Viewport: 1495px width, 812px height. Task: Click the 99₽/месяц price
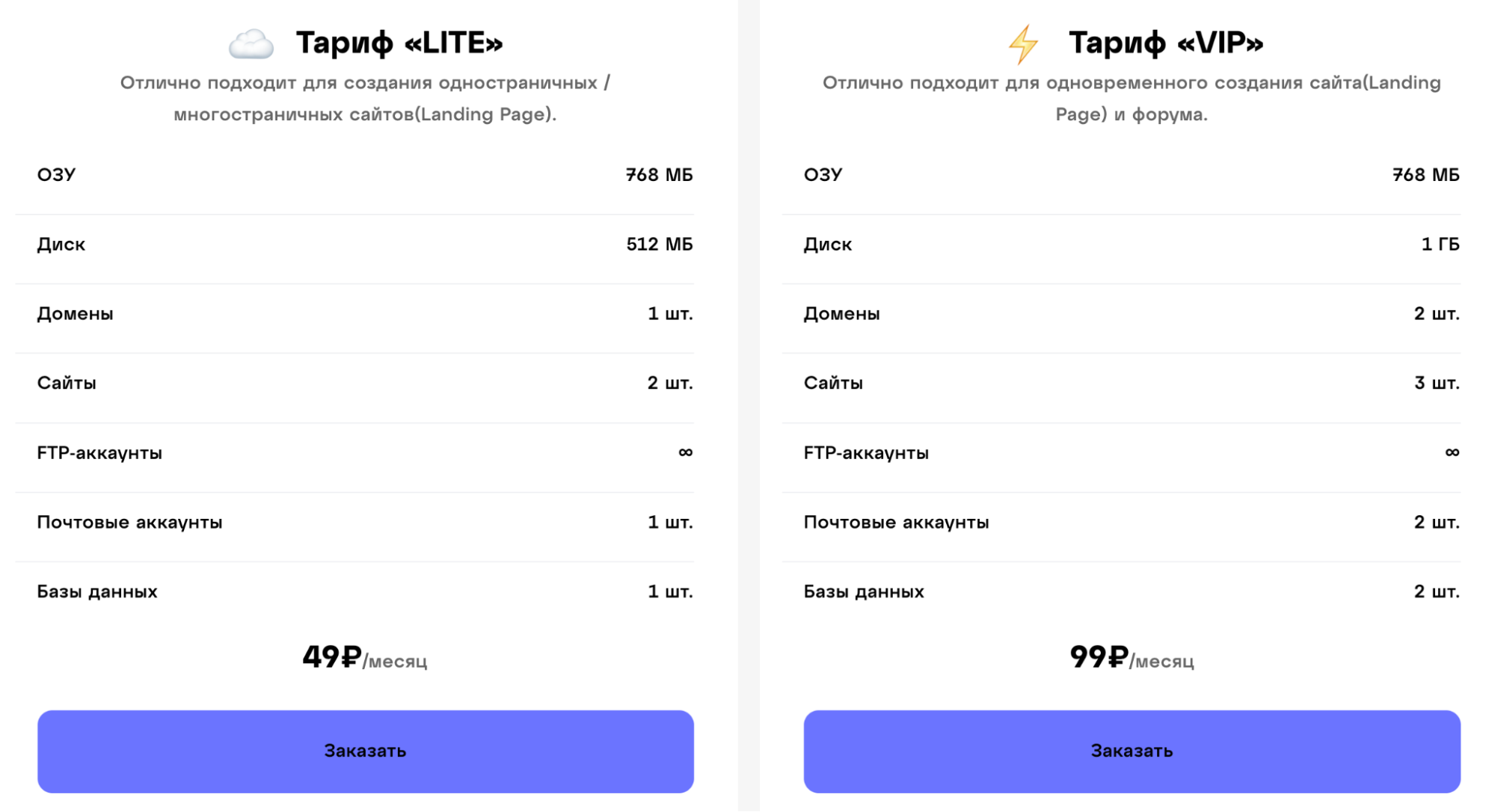pos(1131,658)
